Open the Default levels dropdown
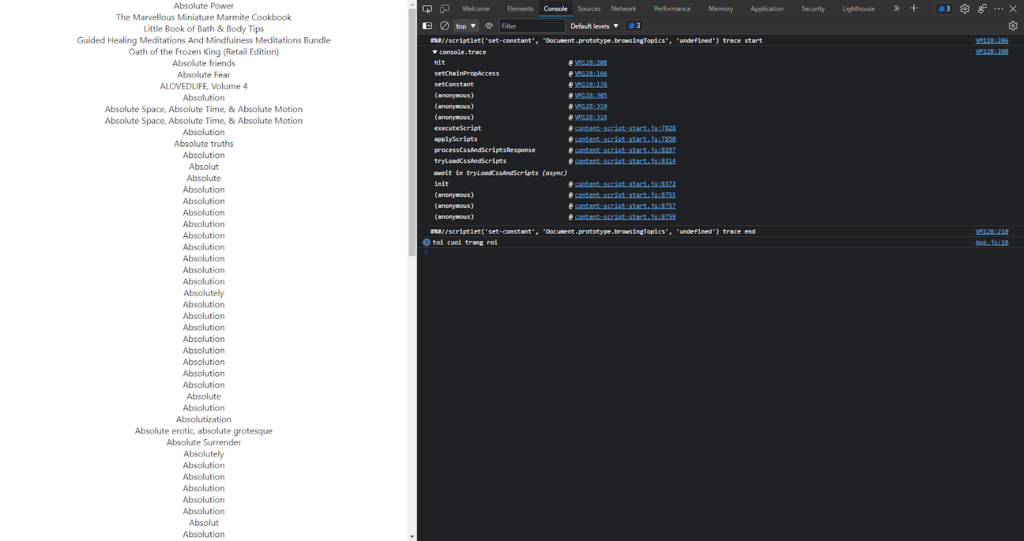The image size is (1024, 541). click(x=594, y=26)
